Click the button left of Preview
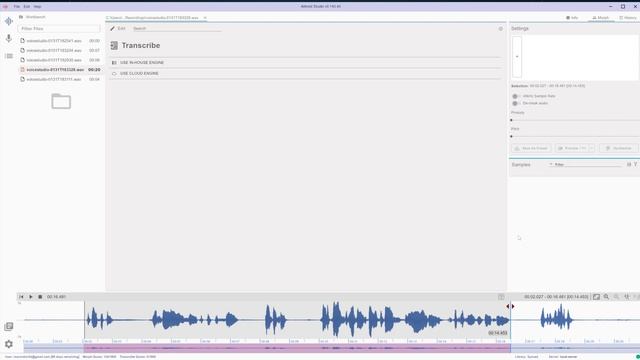The height and width of the screenshot is (360, 640). coord(531,148)
